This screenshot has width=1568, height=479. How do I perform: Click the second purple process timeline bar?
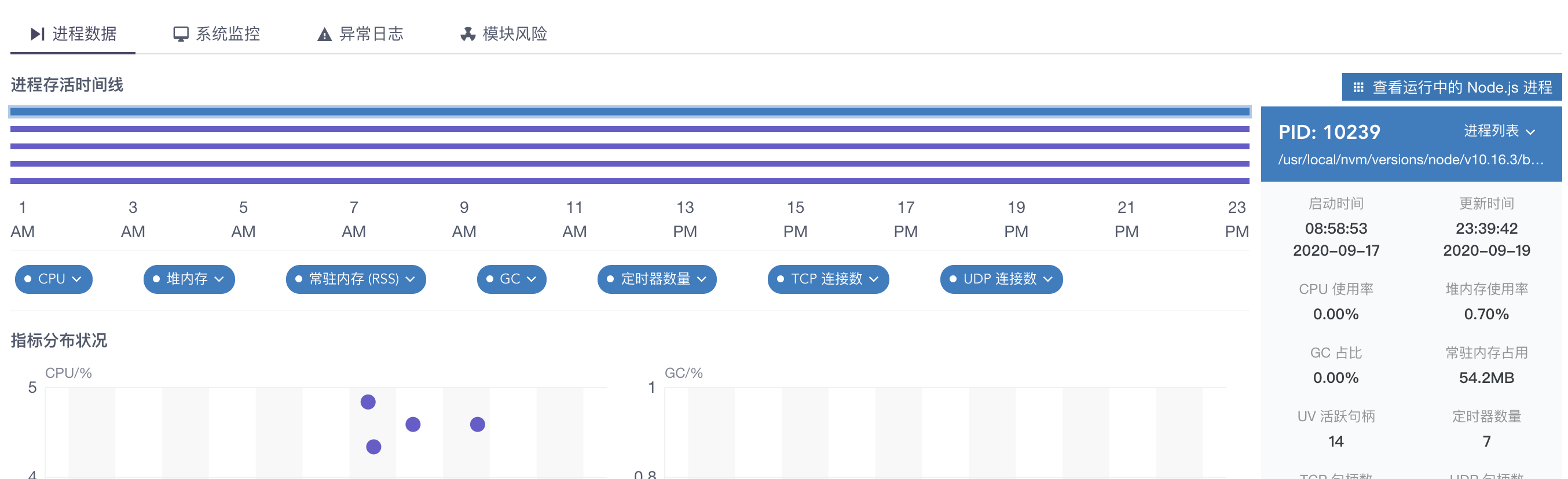[x=629, y=146]
